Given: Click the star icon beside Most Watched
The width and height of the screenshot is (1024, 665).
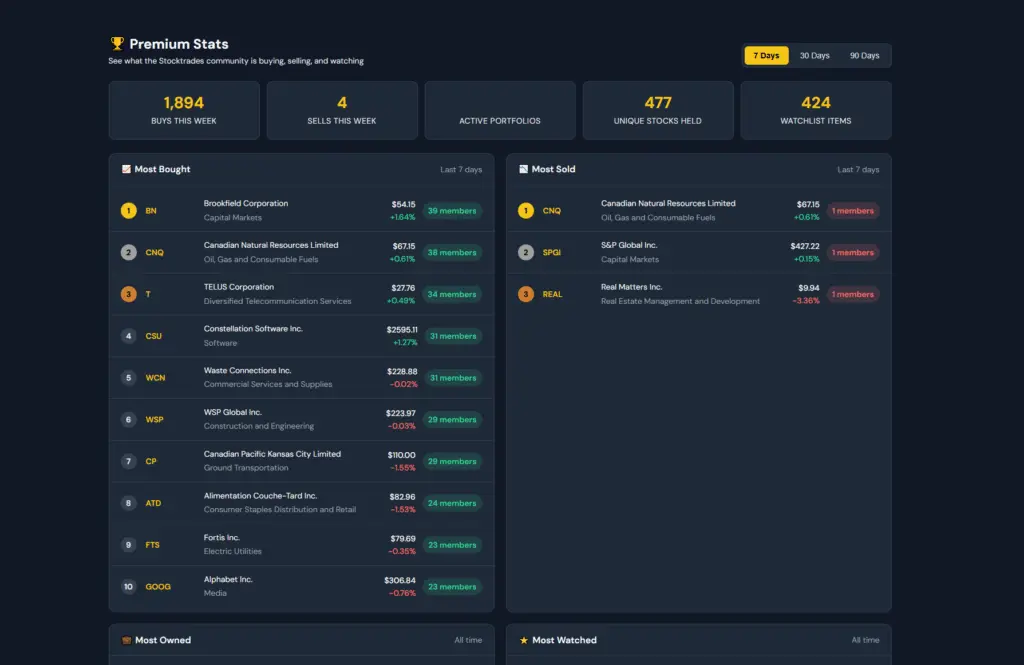Looking at the screenshot, I should click(524, 640).
